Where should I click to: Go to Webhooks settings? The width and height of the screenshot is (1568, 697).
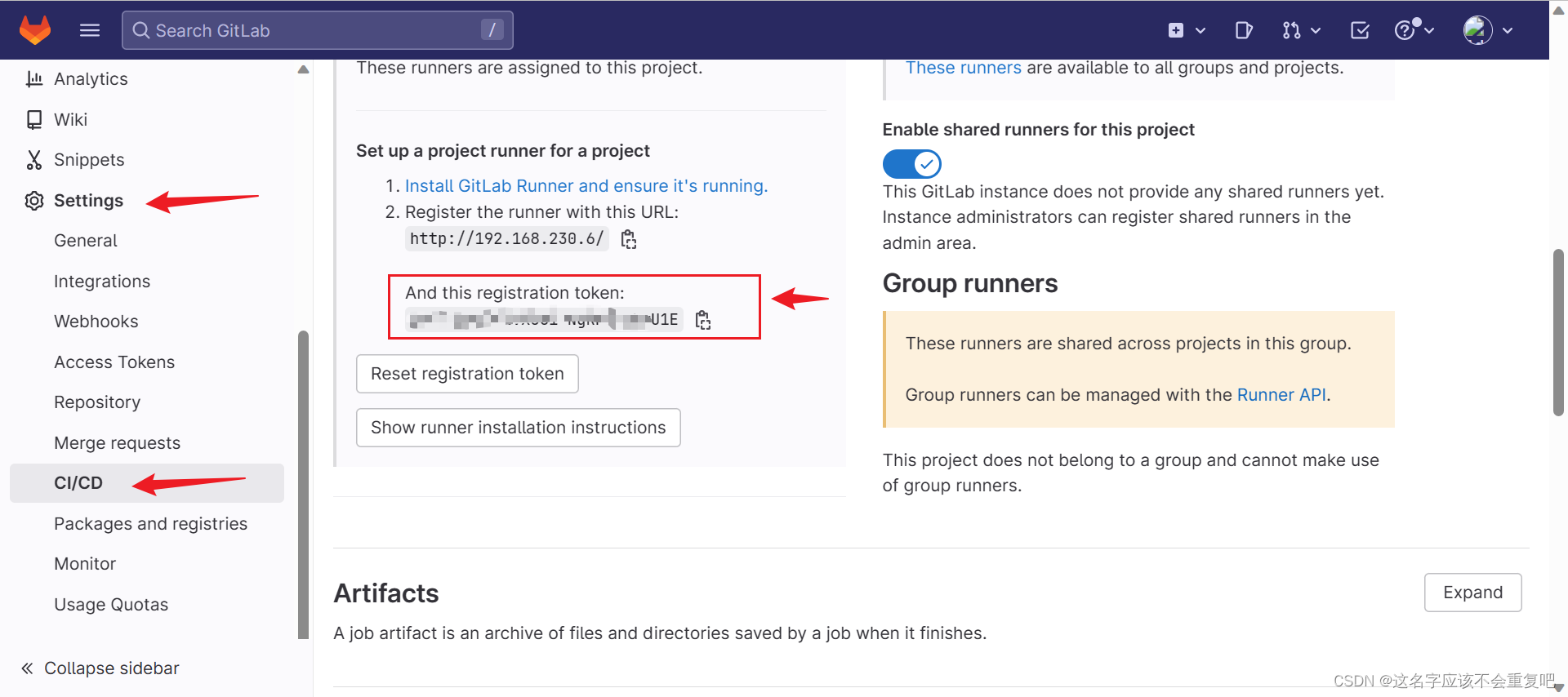[96, 322]
